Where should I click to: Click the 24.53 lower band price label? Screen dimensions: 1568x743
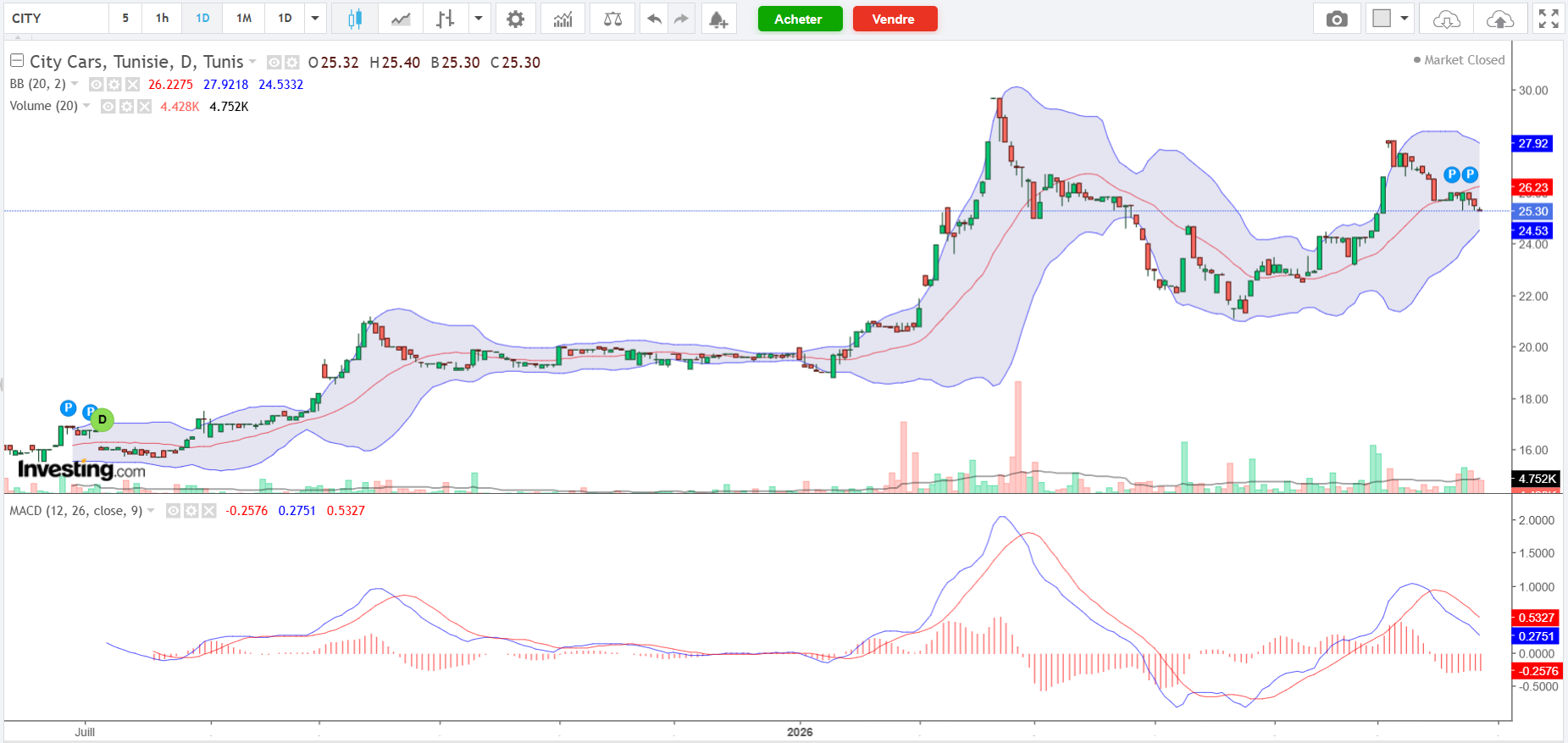[x=1533, y=231]
